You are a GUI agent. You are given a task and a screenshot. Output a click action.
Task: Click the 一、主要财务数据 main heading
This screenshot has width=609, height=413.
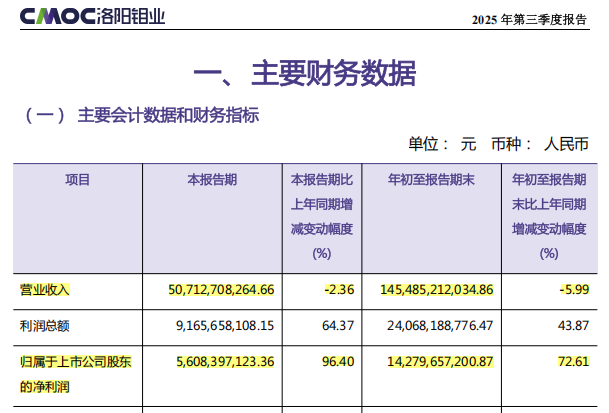click(303, 74)
